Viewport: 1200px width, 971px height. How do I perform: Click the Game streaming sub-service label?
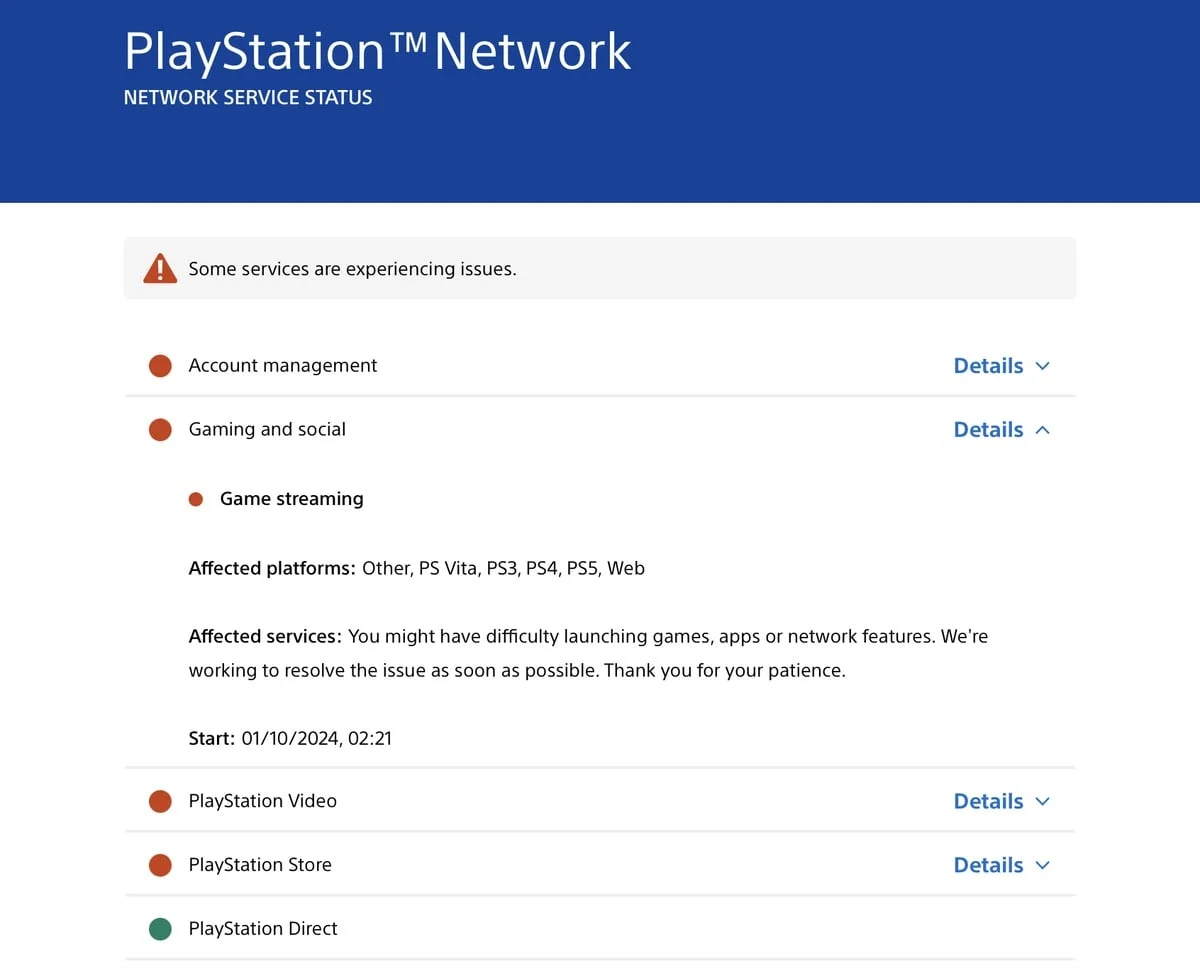[291, 498]
